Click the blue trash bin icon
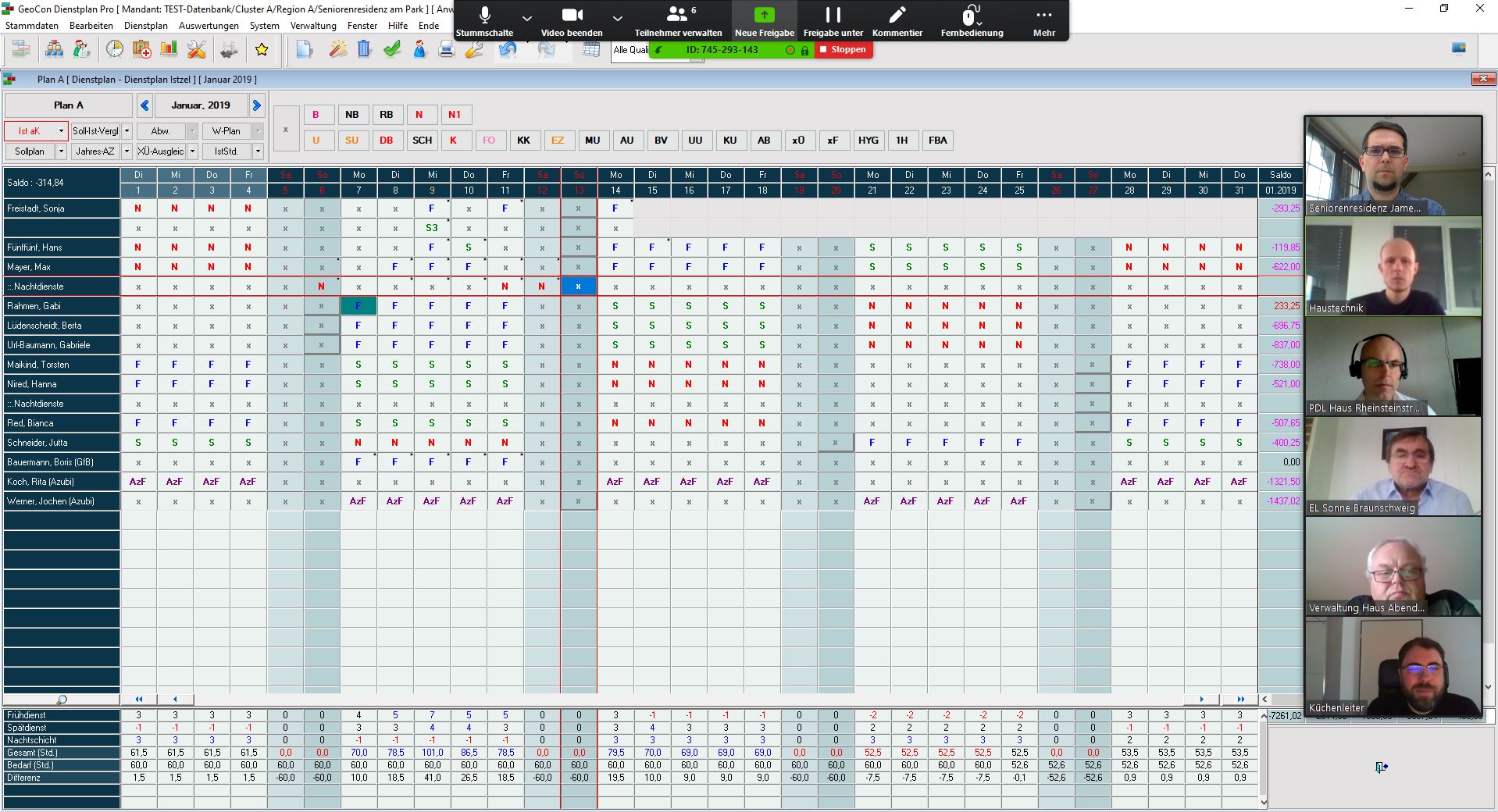Screen dimensions: 1498x812 click(364, 50)
